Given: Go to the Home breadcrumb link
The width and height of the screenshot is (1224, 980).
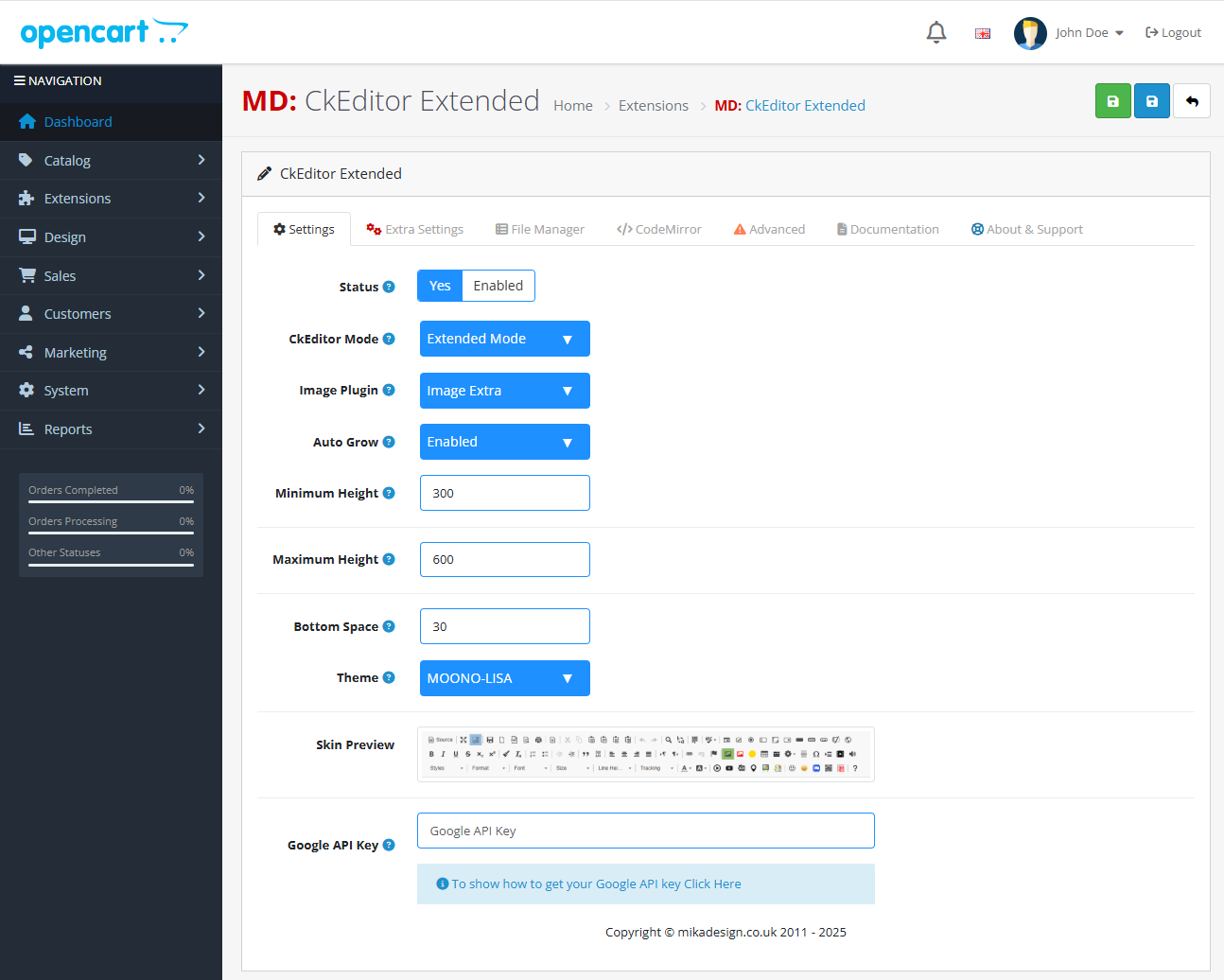Looking at the screenshot, I should pyautogui.click(x=573, y=106).
